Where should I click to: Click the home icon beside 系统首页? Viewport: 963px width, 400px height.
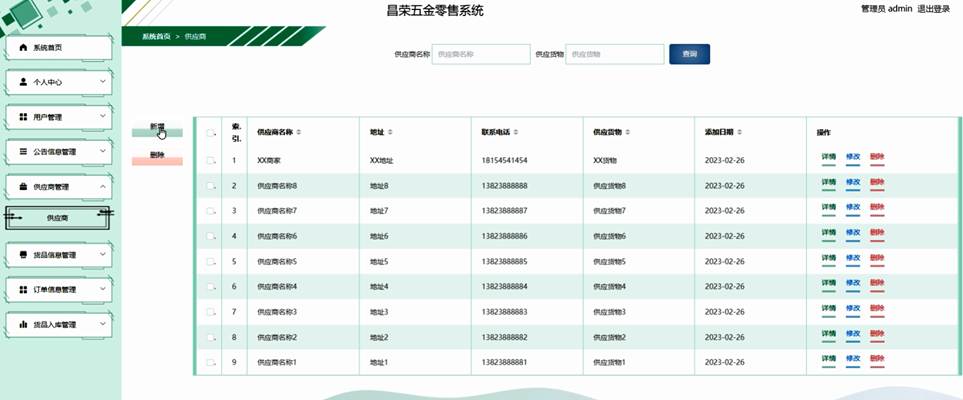[x=23, y=47]
